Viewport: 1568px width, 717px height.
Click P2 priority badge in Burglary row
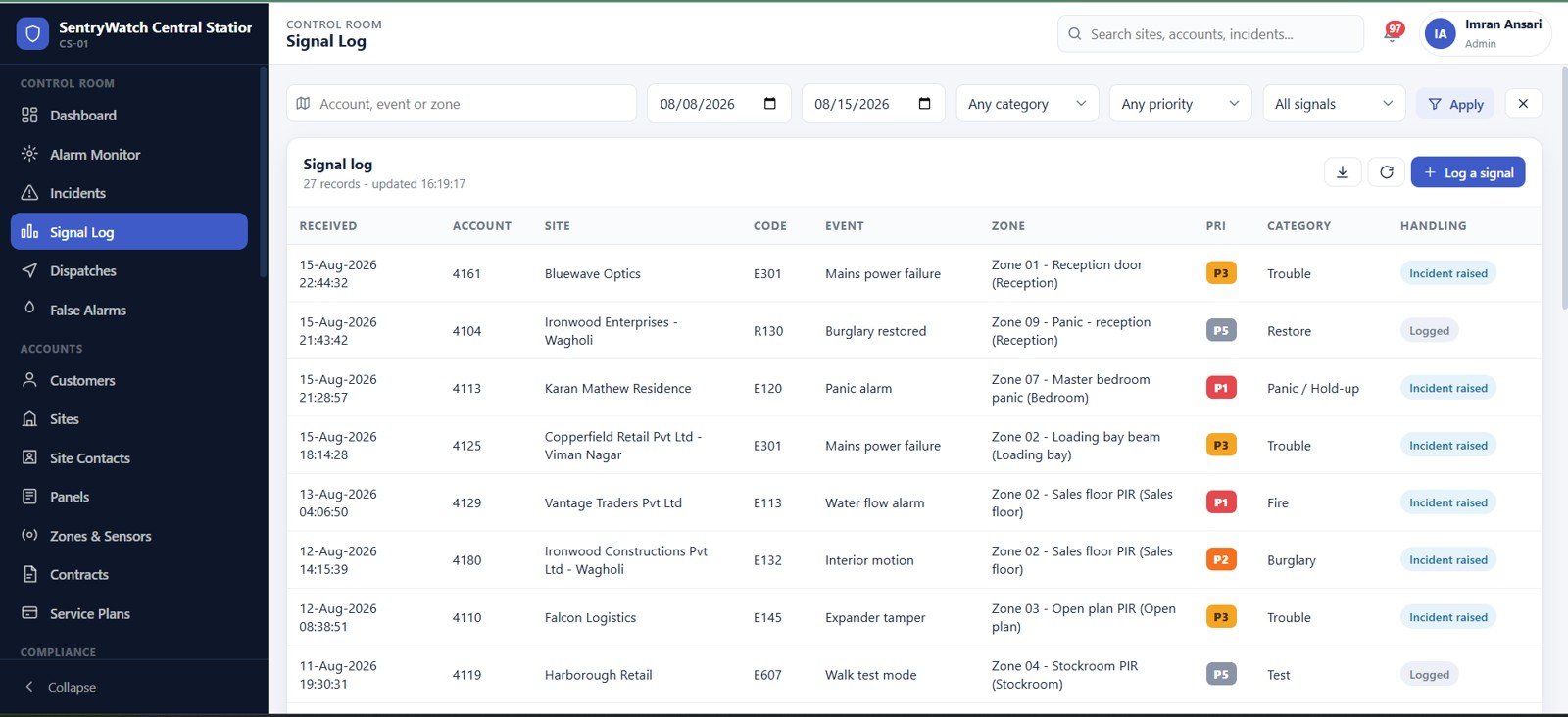click(x=1220, y=560)
